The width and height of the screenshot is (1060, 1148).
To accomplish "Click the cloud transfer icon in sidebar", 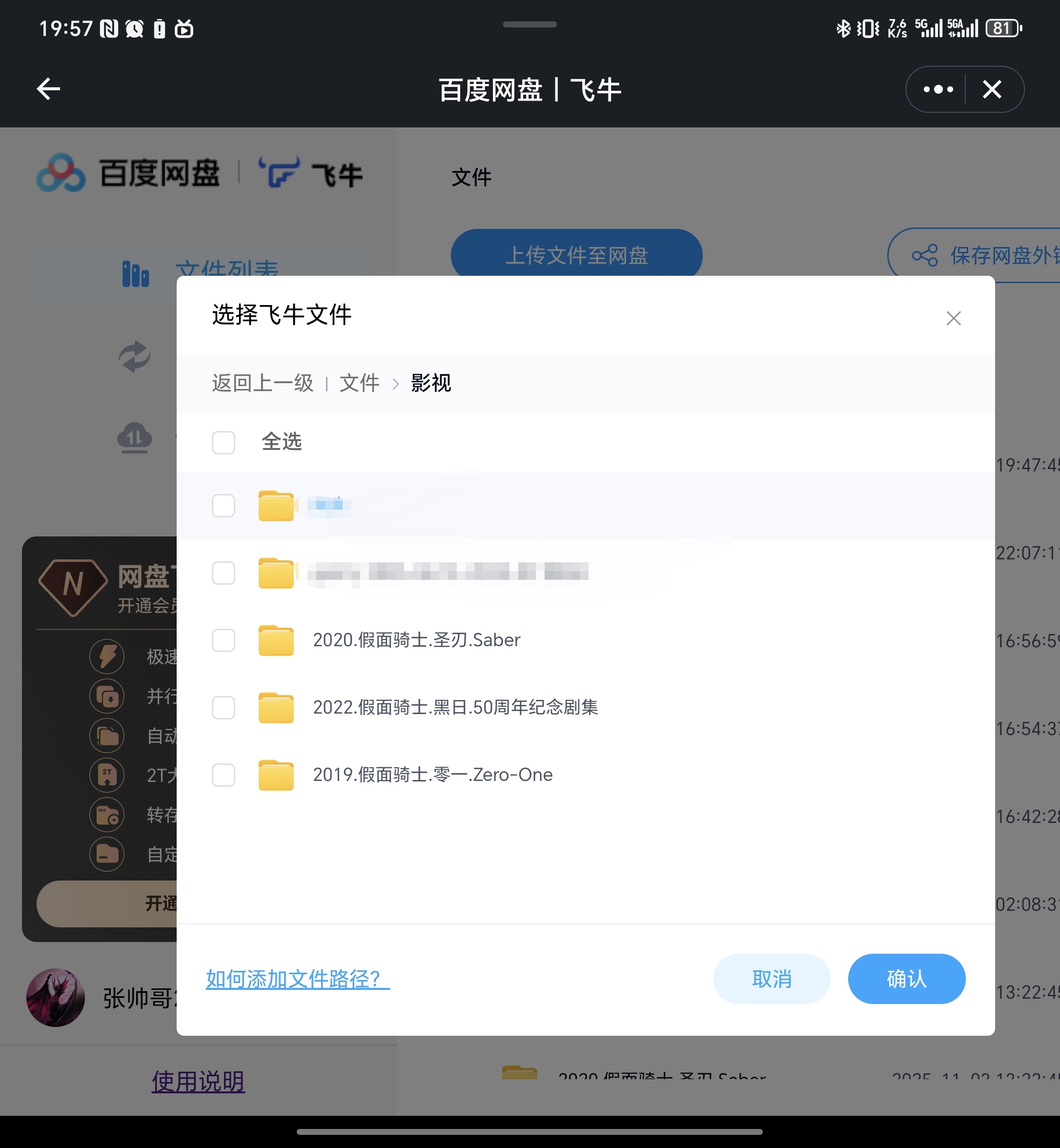I will [135, 438].
